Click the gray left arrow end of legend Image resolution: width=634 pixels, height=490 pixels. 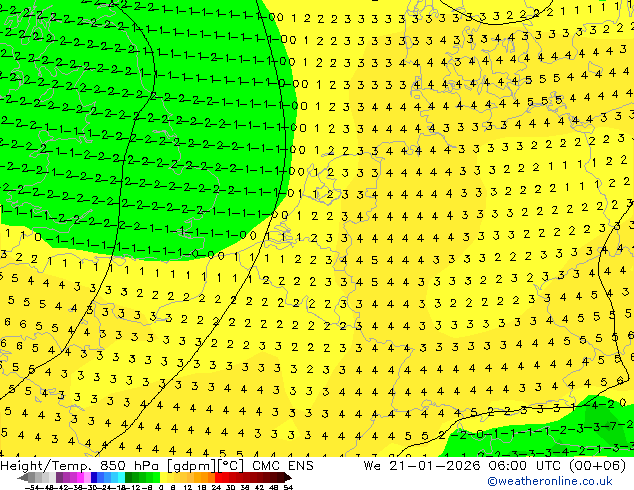click(23, 478)
